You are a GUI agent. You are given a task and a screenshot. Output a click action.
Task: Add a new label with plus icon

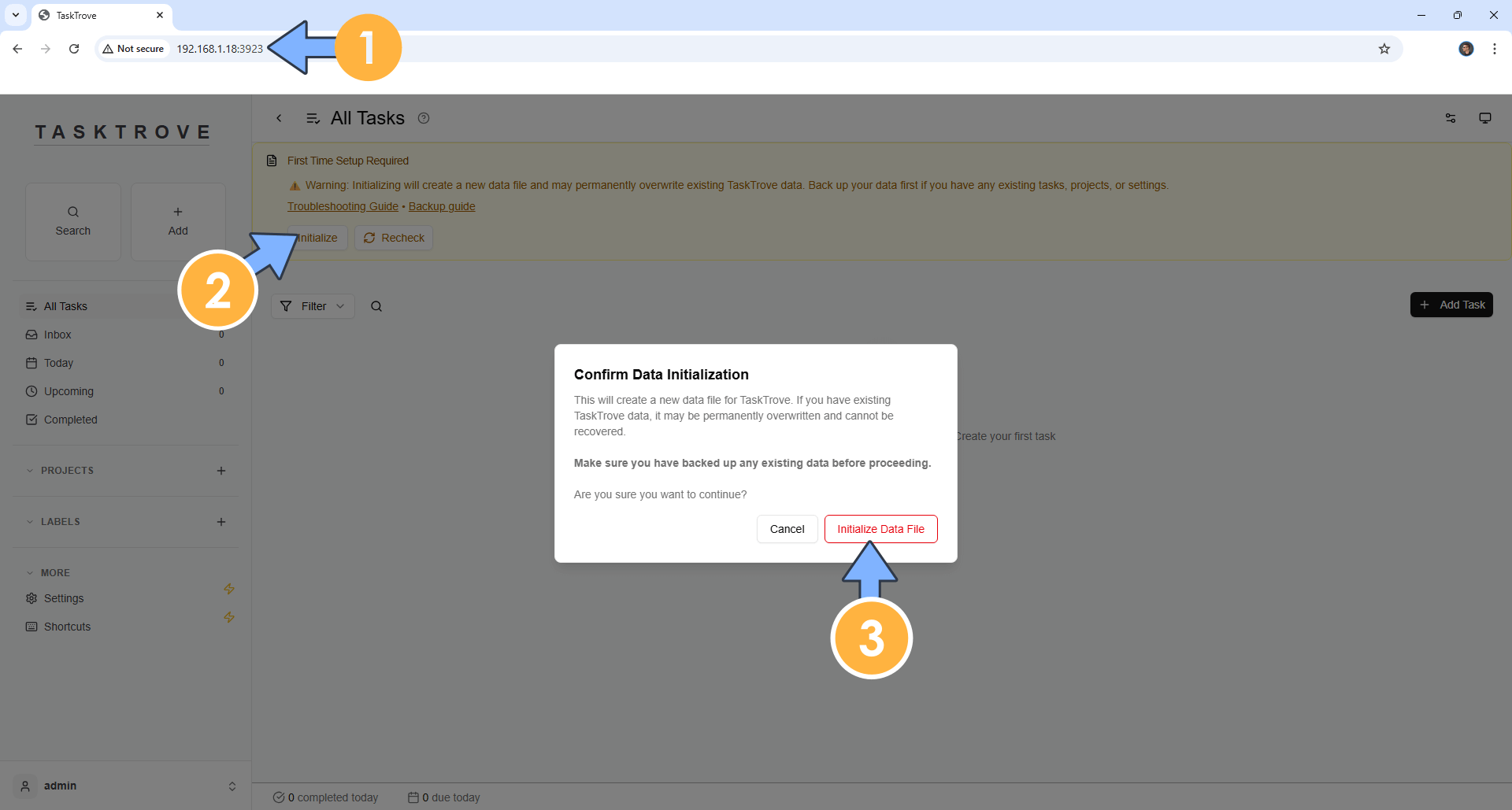point(221,522)
